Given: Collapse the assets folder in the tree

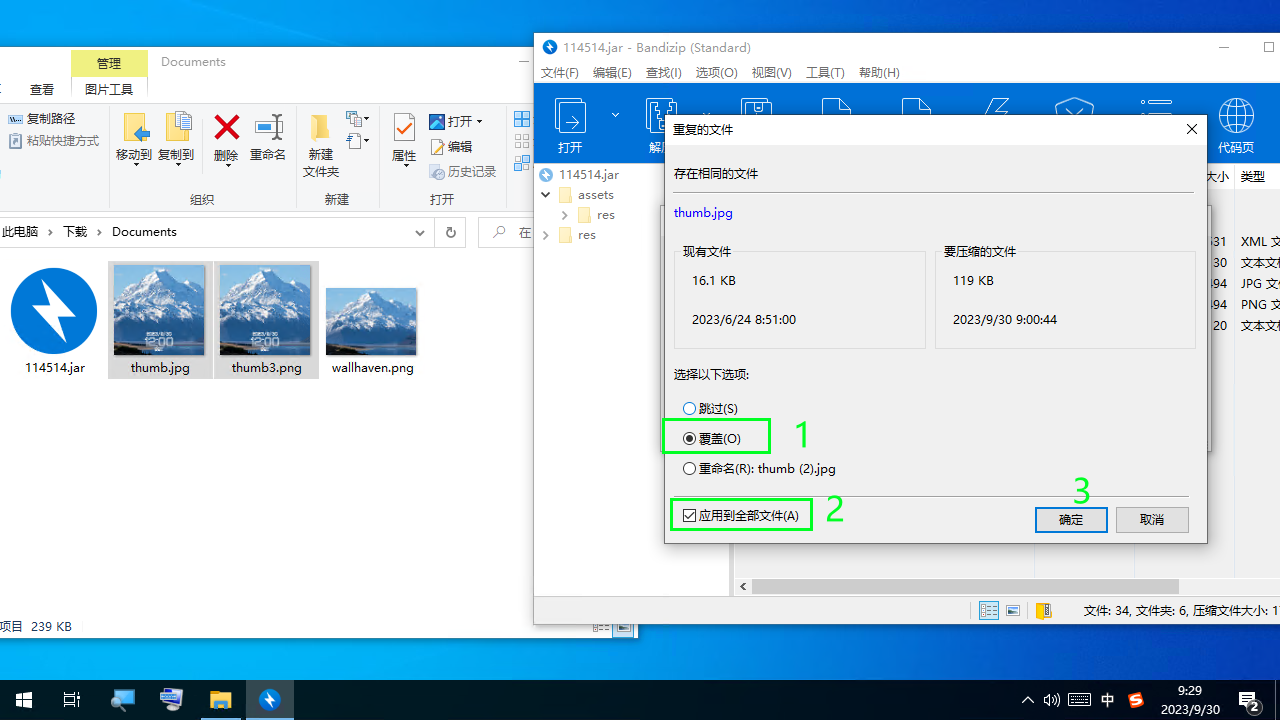Looking at the screenshot, I should click(x=546, y=195).
